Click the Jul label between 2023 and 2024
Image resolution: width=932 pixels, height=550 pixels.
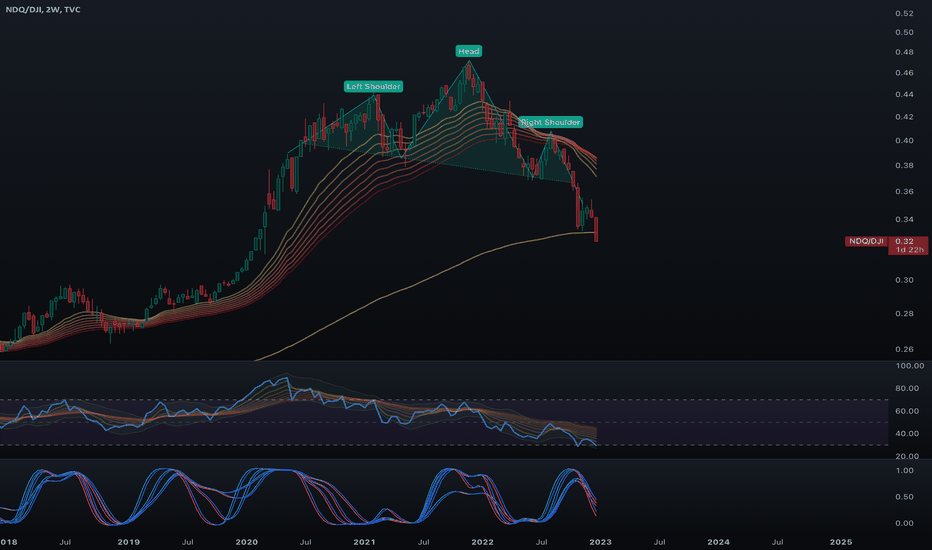pyautogui.click(x=659, y=542)
